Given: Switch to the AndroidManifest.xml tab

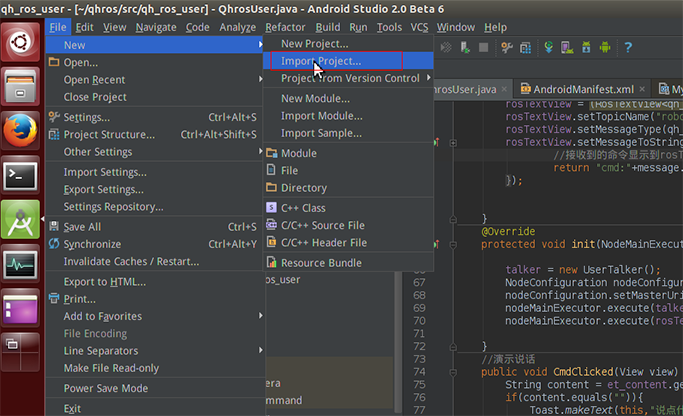Looking at the screenshot, I should [x=583, y=89].
